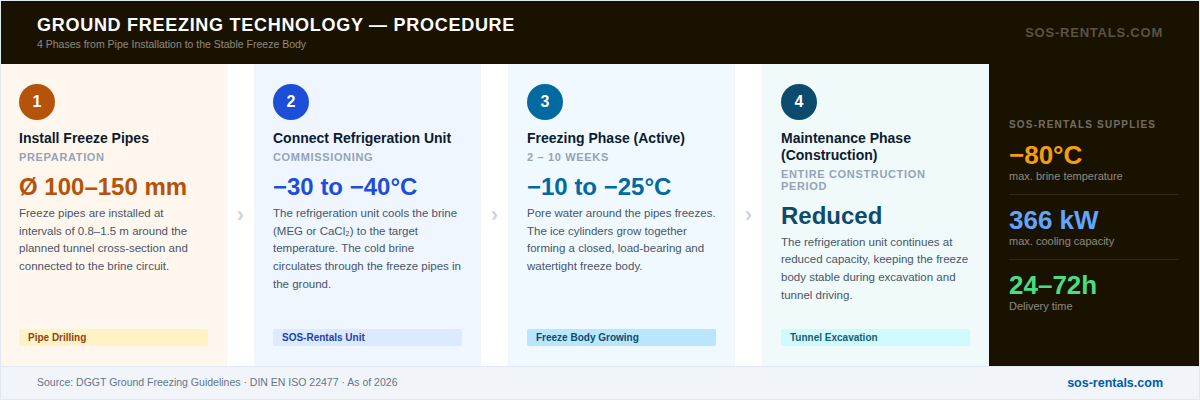Click the Install Freeze Pipes heading
Viewport: 1200px width, 400px height.
(84, 138)
